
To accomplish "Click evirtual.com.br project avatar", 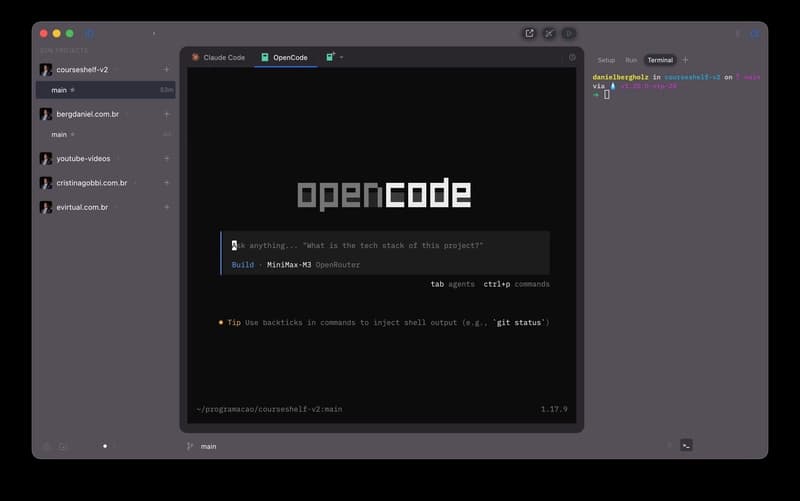I will [46, 207].
